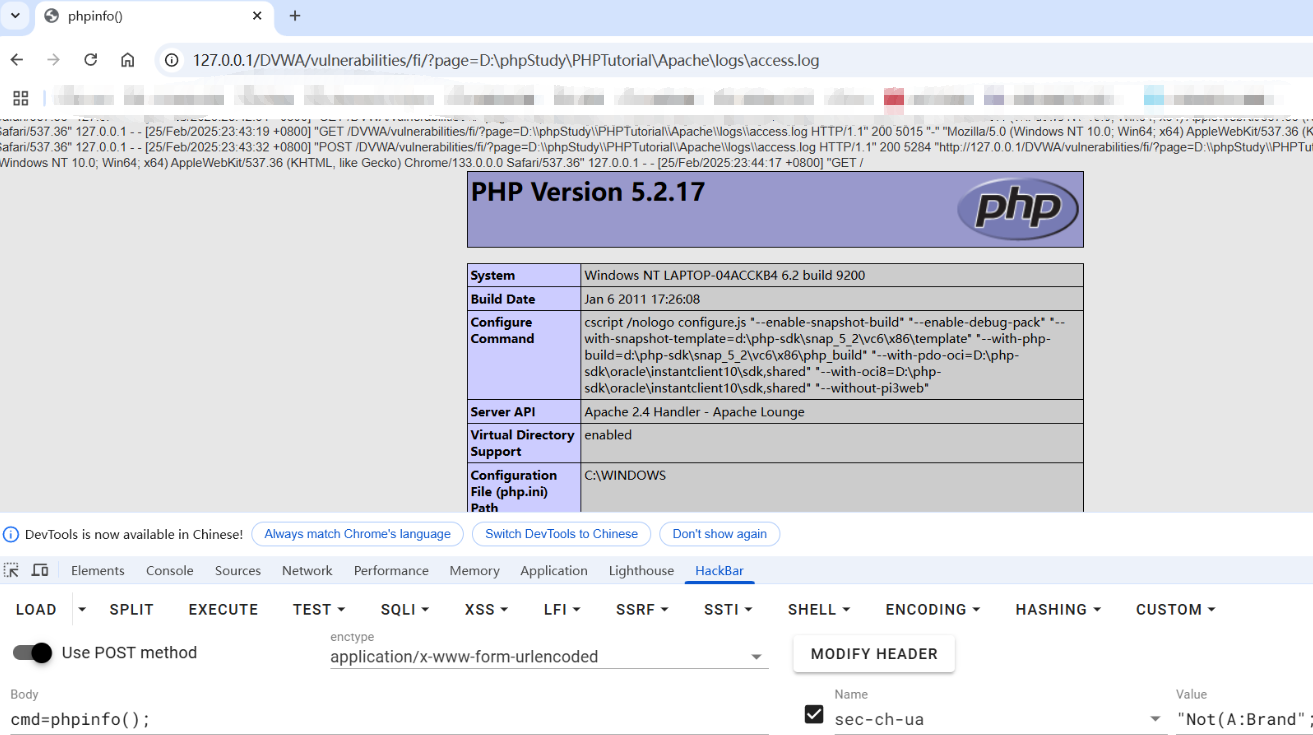Screen dimensions: 1313x735
Task: Switch to the Sources tab
Action: tap(238, 570)
